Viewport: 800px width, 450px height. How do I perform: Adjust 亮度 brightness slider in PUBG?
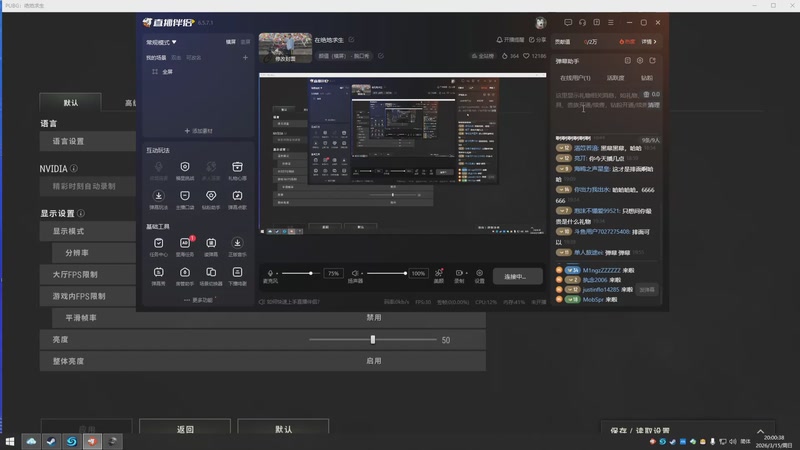[x=373, y=340]
